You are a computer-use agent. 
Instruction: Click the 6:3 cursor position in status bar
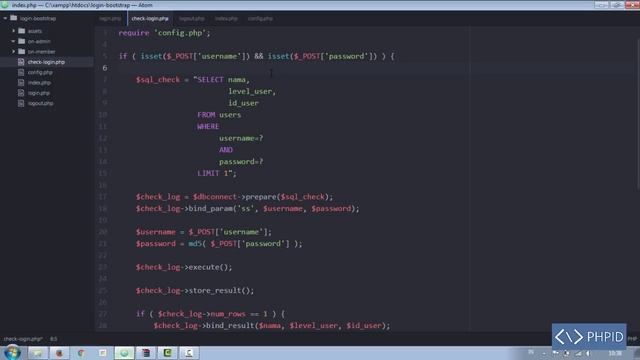click(x=53, y=339)
